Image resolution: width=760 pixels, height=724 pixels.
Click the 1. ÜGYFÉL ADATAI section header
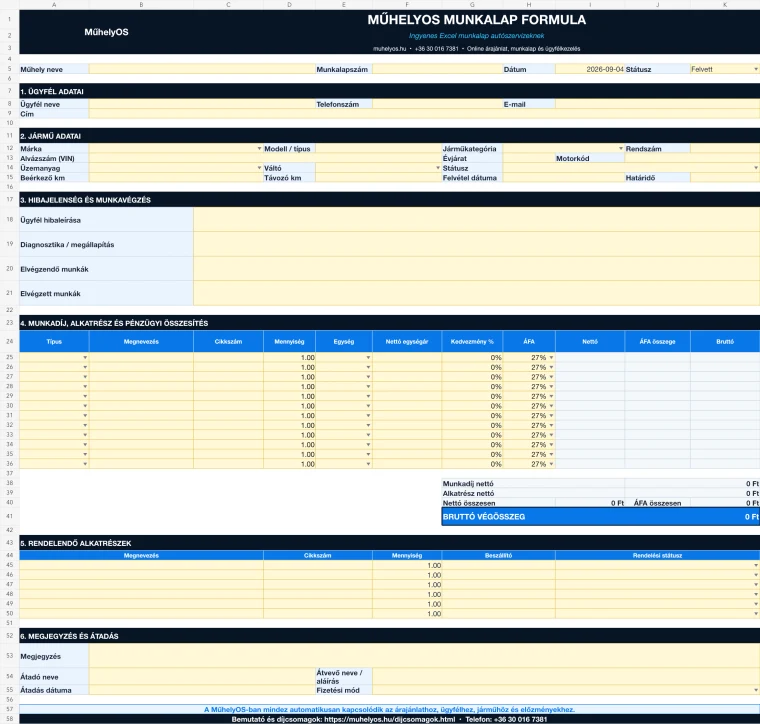tap(389, 92)
